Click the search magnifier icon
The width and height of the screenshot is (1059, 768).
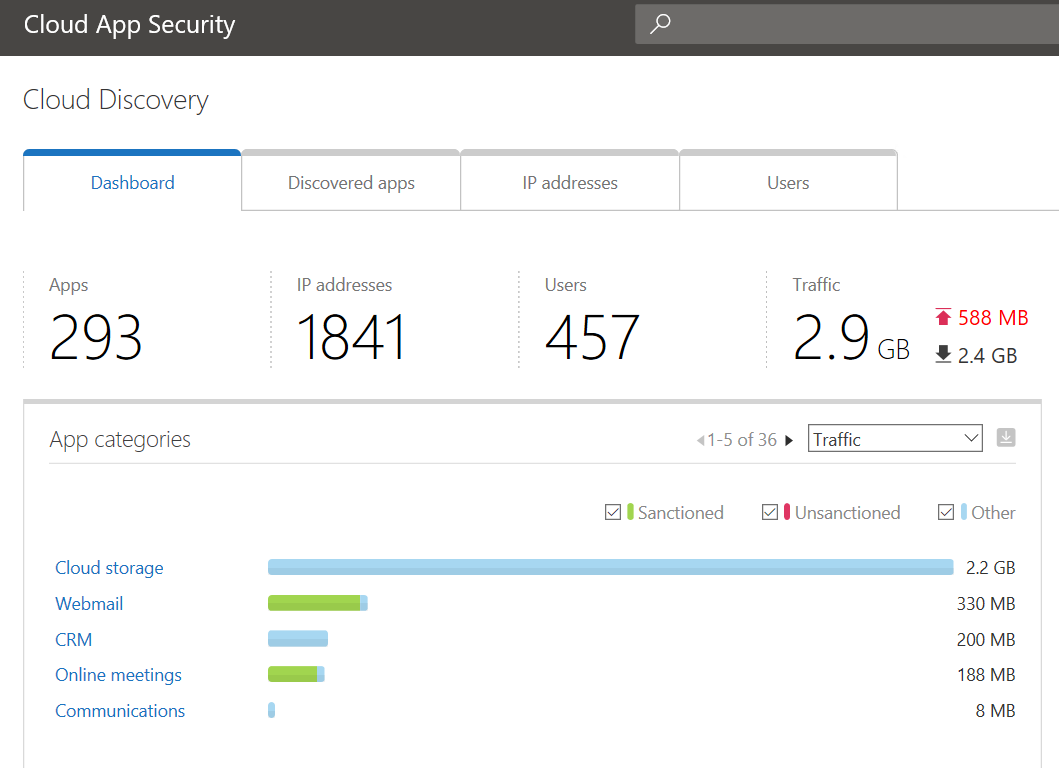[x=660, y=24]
